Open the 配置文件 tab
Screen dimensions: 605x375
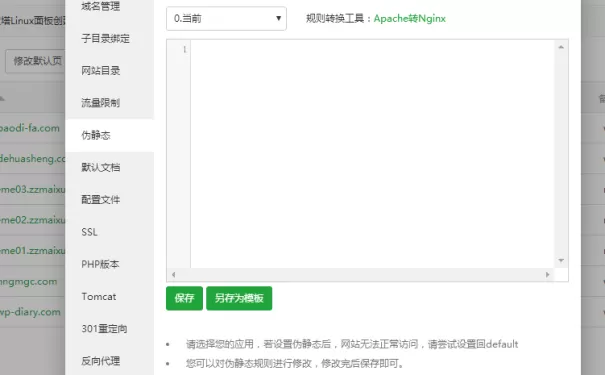tap(101, 199)
